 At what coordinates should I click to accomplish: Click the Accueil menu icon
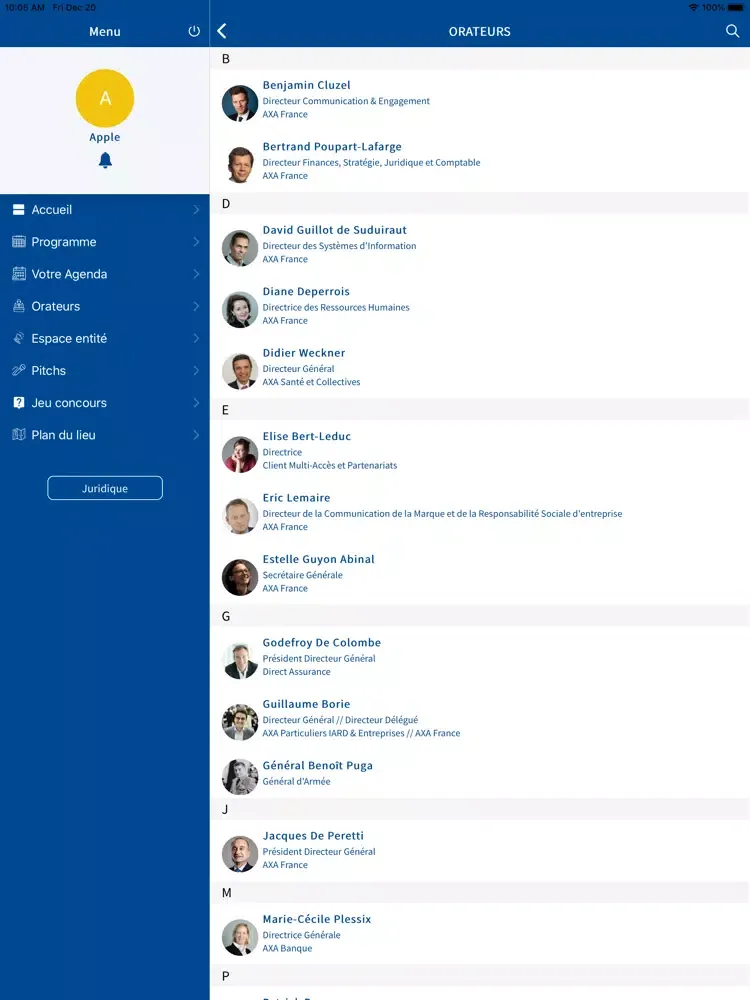[18, 210]
